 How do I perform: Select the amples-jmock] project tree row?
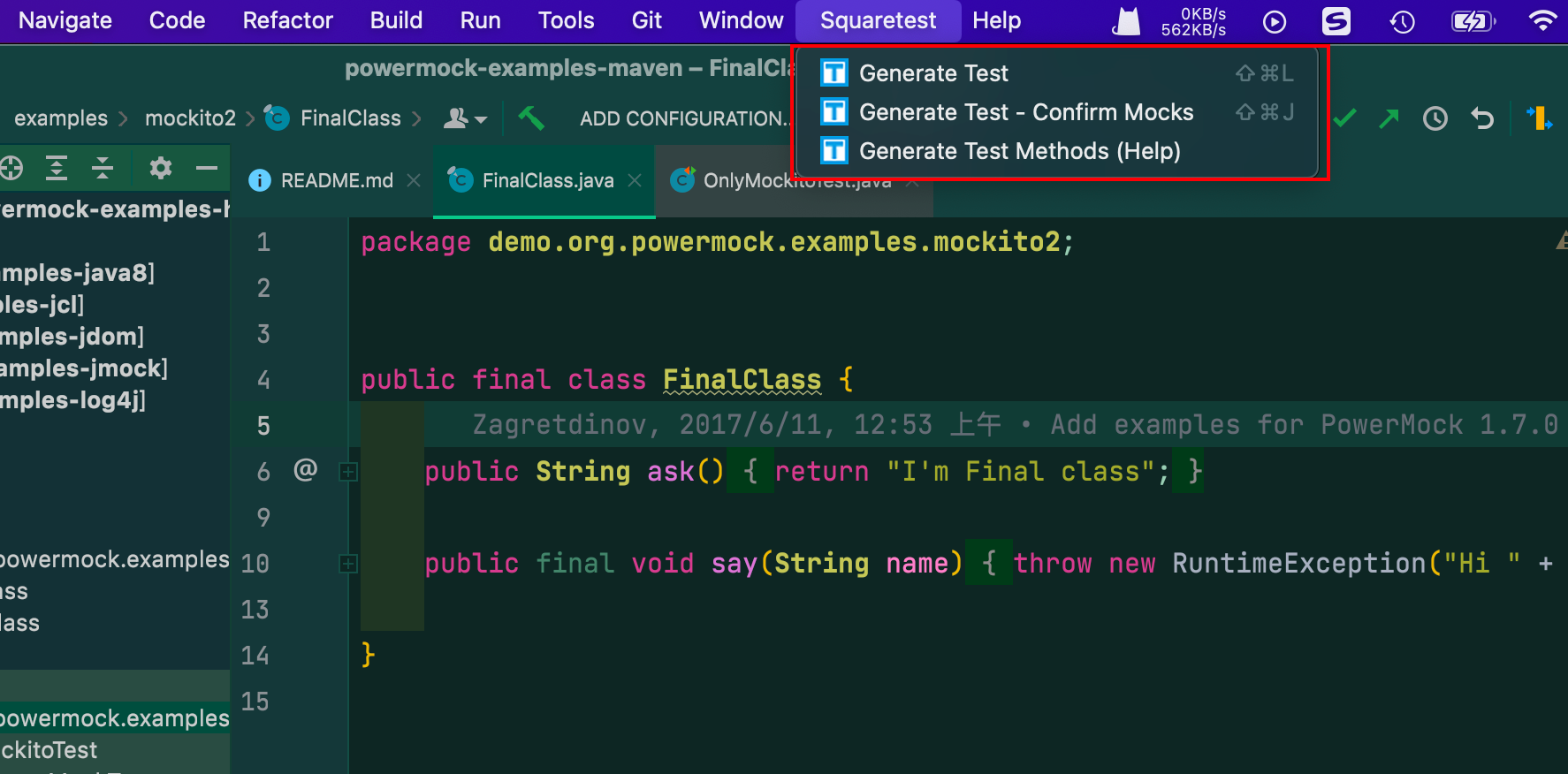point(115,368)
